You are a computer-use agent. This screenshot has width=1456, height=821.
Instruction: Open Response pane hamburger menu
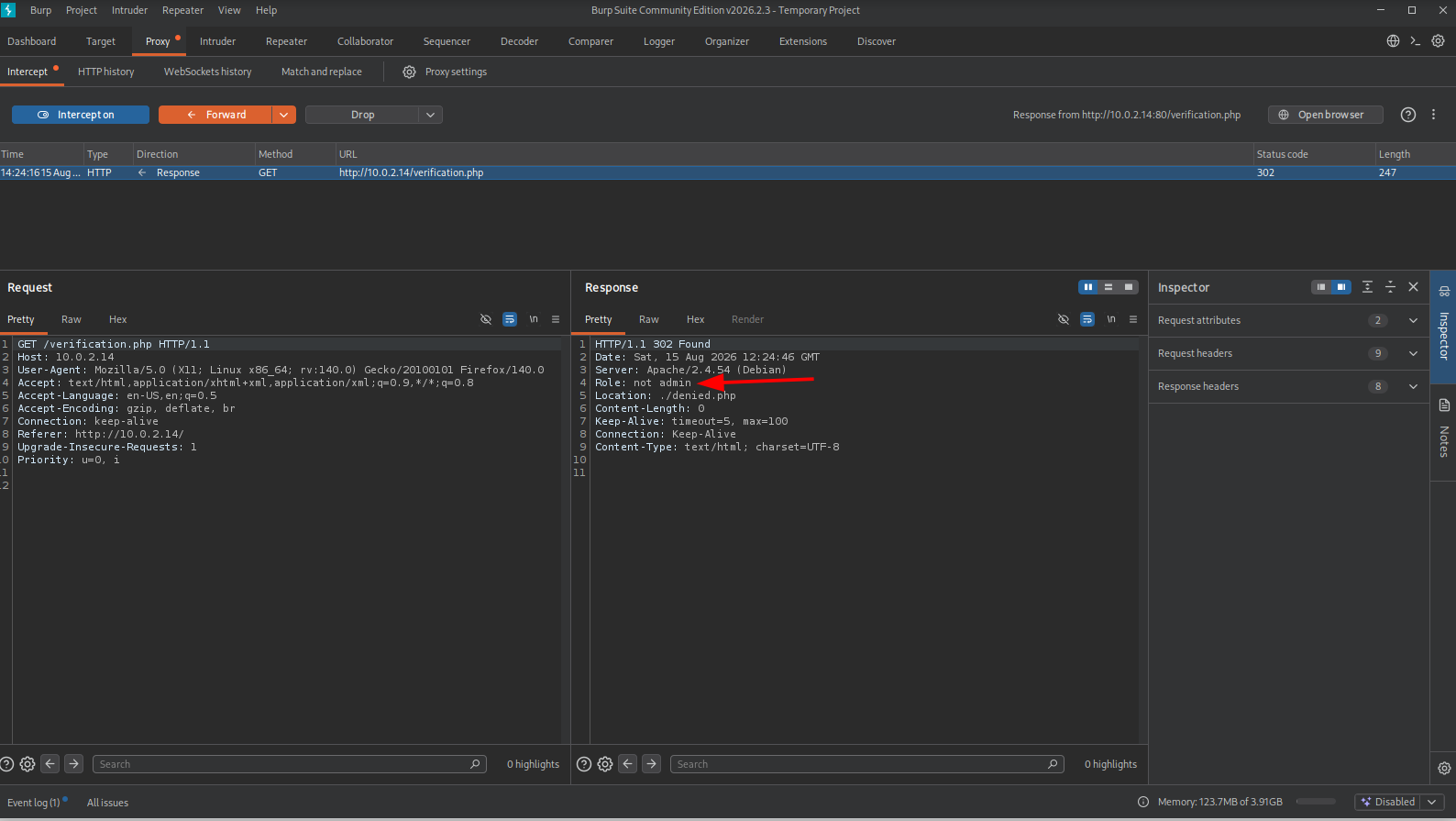tap(1133, 319)
